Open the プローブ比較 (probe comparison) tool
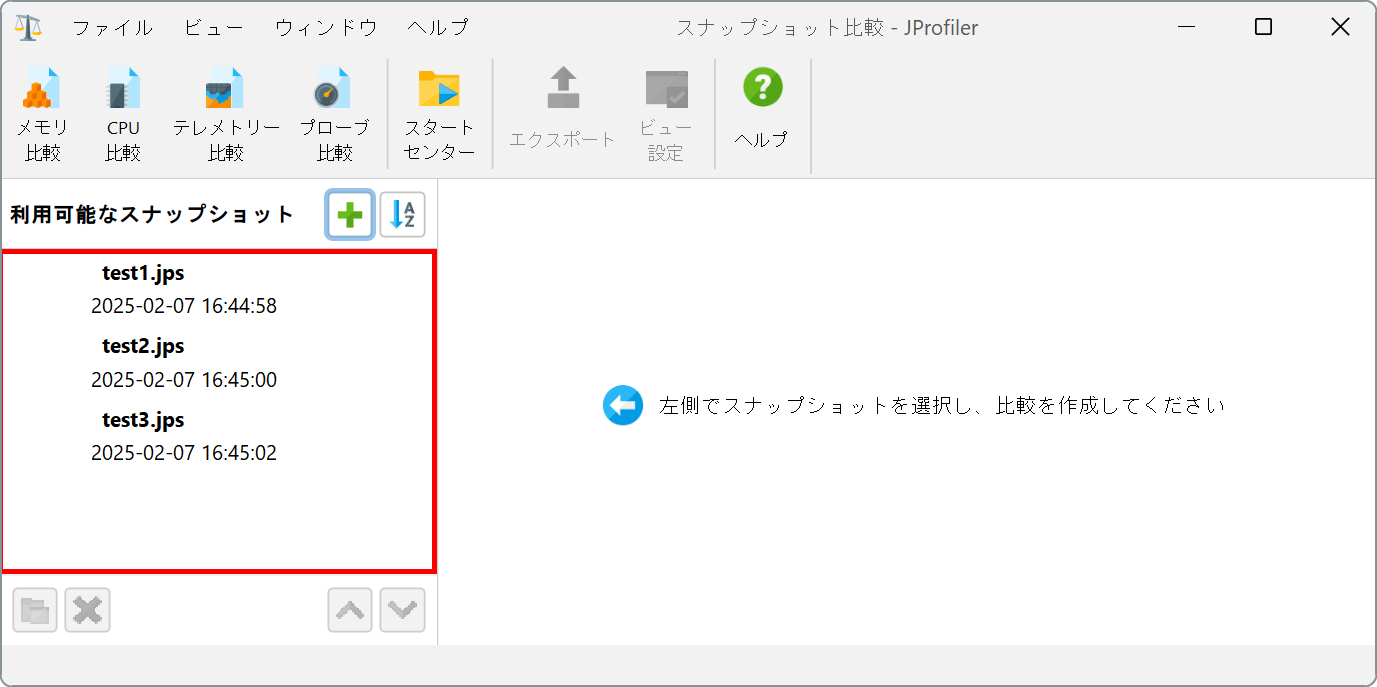The height and width of the screenshot is (687, 1377). point(334,115)
